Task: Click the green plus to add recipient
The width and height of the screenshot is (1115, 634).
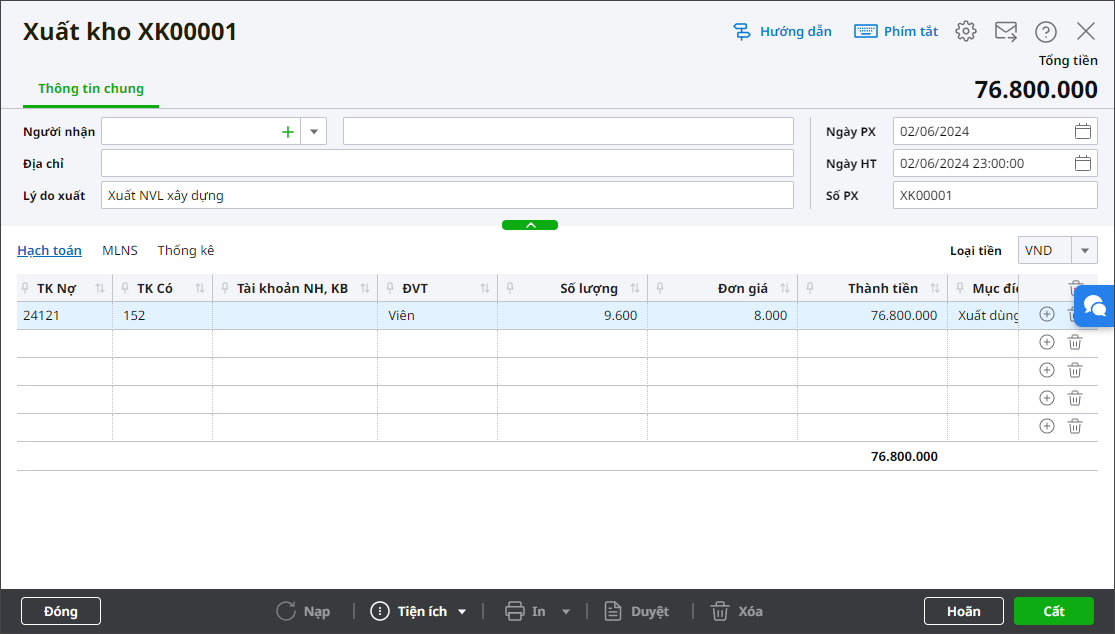Action: pos(288,131)
